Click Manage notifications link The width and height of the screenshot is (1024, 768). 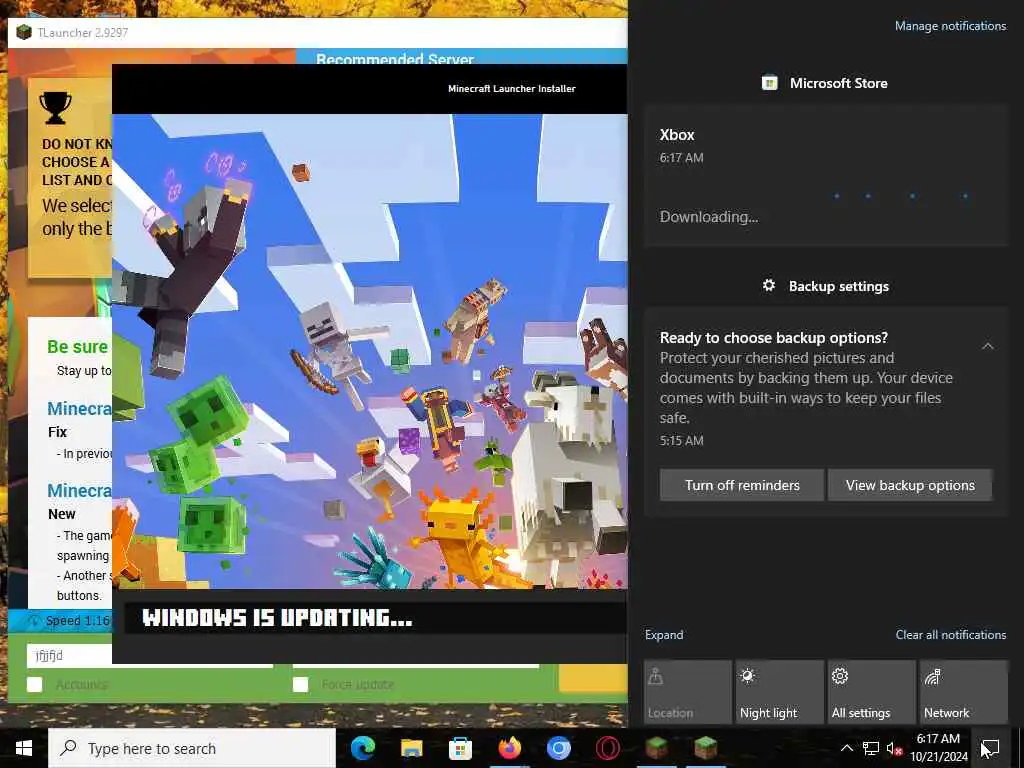(x=950, y=26)
